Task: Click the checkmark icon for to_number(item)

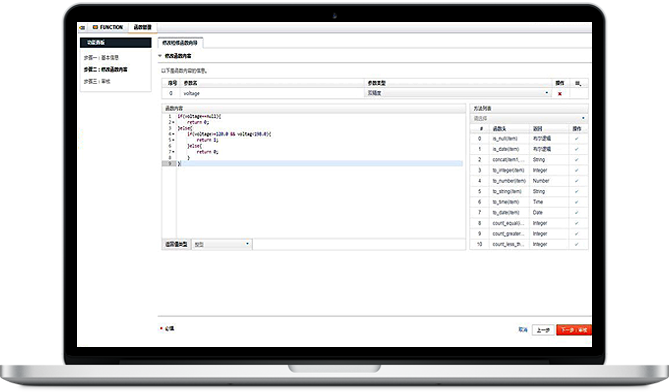Action: [x=576, y=181]
